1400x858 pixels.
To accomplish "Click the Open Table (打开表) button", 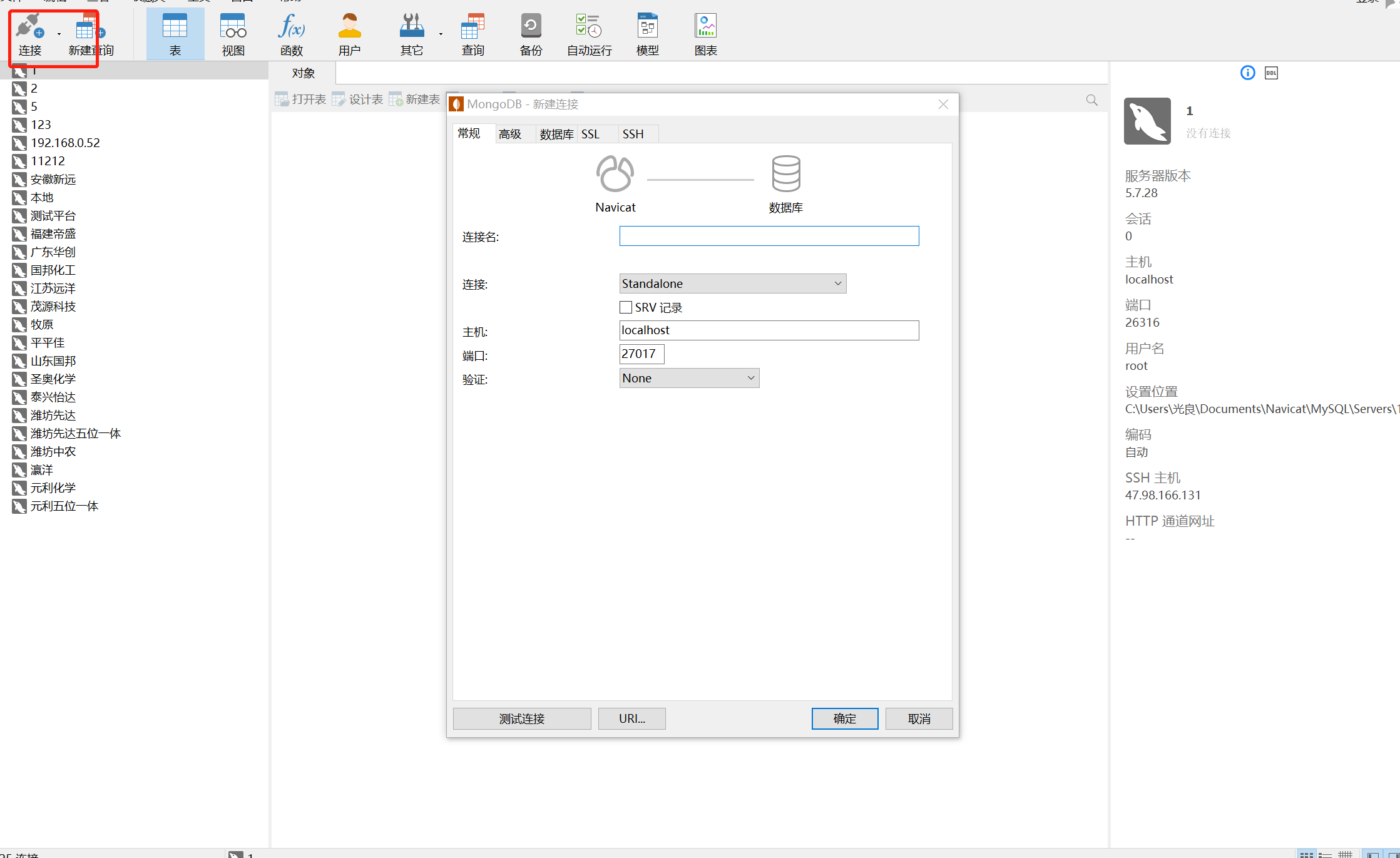I will click(x=301, y=100).
